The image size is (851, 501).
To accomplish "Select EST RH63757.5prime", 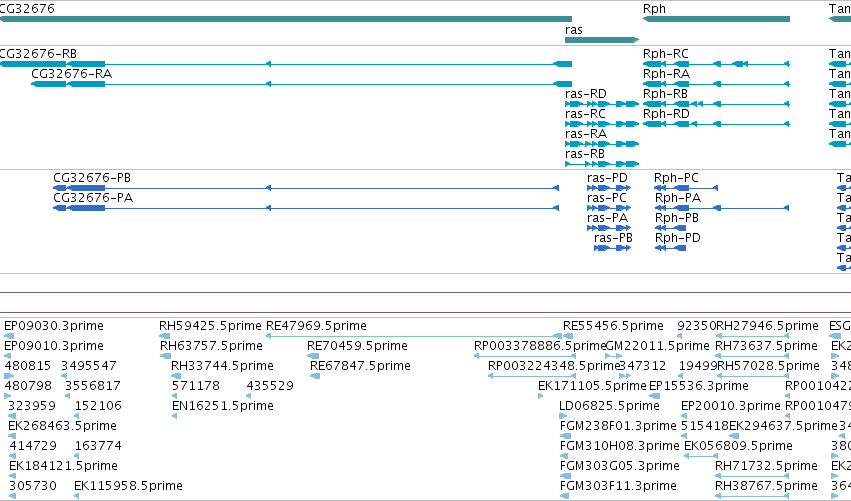I will point(211,346).
